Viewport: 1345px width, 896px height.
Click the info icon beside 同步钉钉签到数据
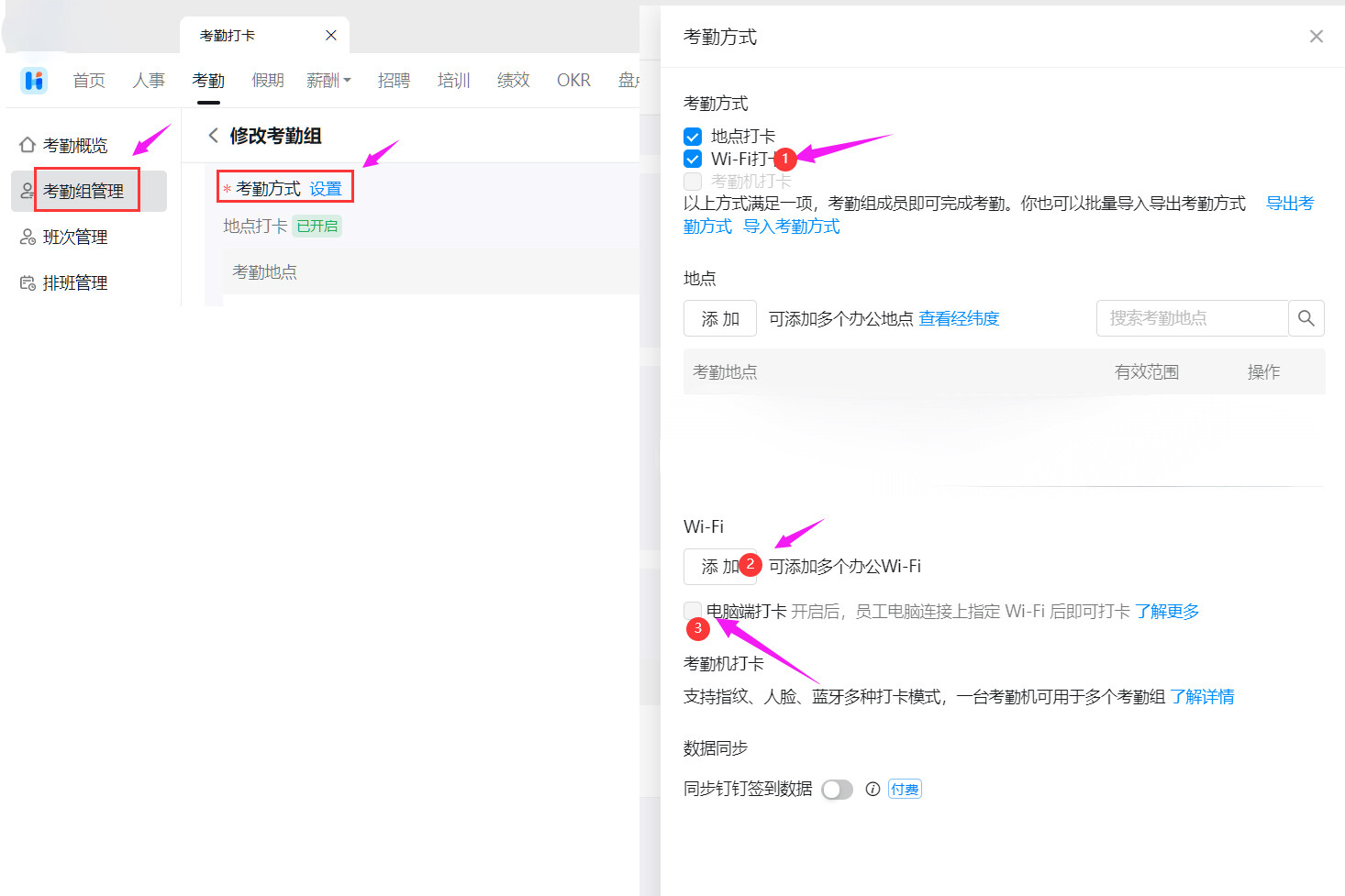point(873,789)
